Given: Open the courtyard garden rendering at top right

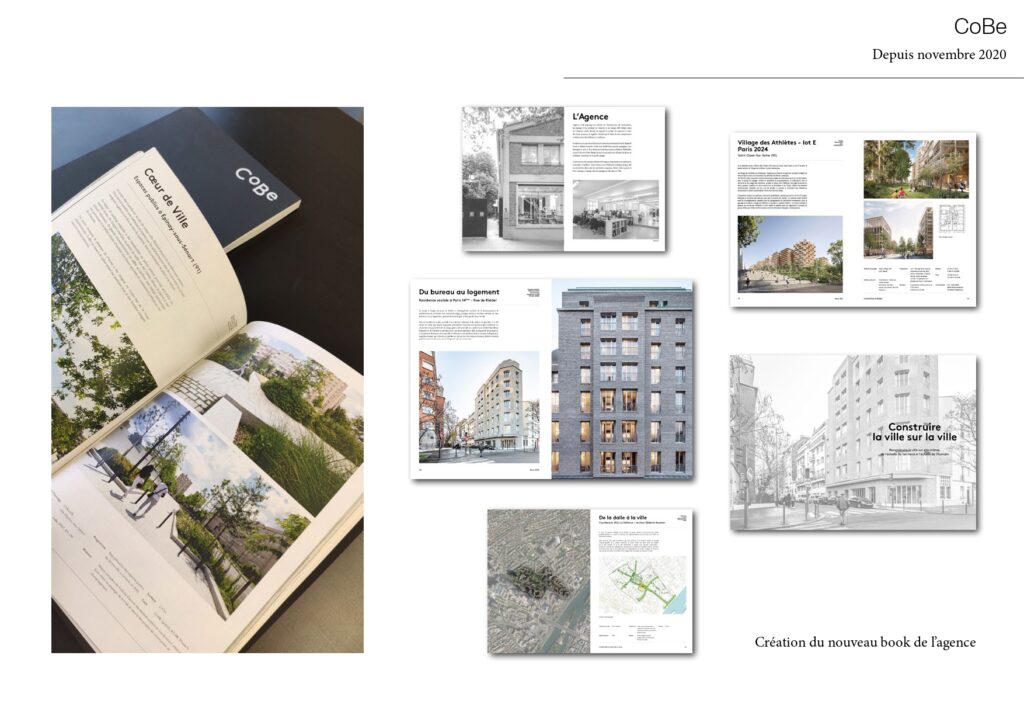Looking at the screenshot, I should click(915, 168).
